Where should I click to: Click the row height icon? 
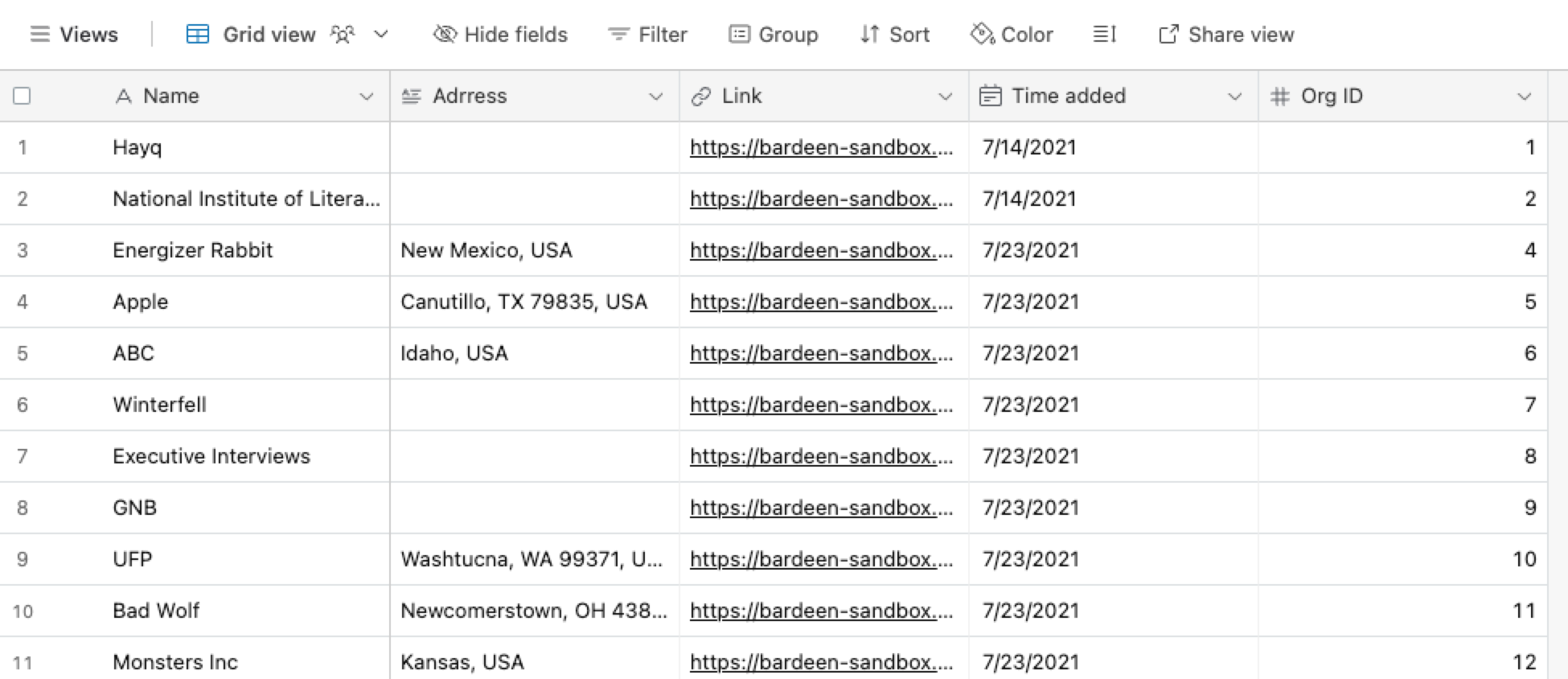click(1105, 35)
